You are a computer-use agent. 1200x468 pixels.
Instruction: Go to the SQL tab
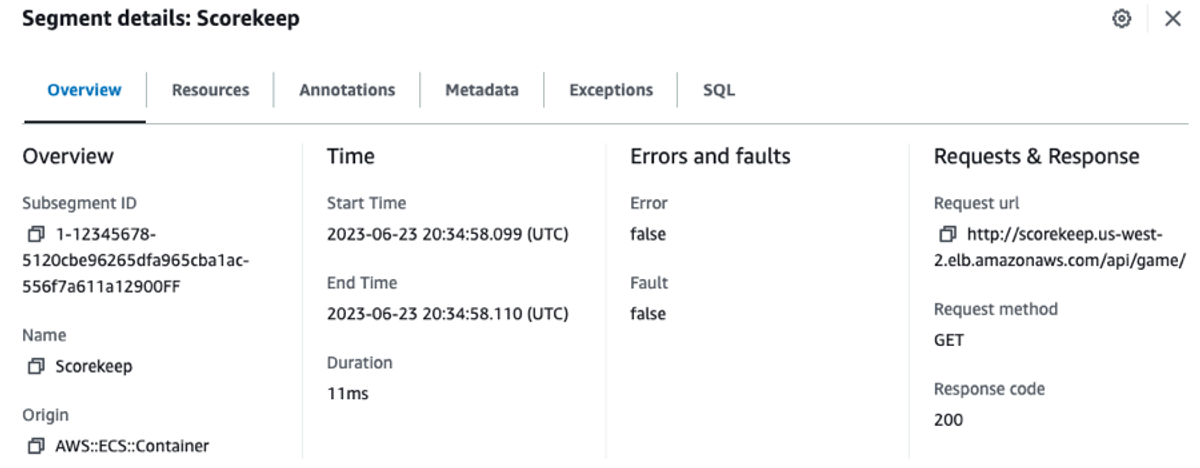[719, 90]
